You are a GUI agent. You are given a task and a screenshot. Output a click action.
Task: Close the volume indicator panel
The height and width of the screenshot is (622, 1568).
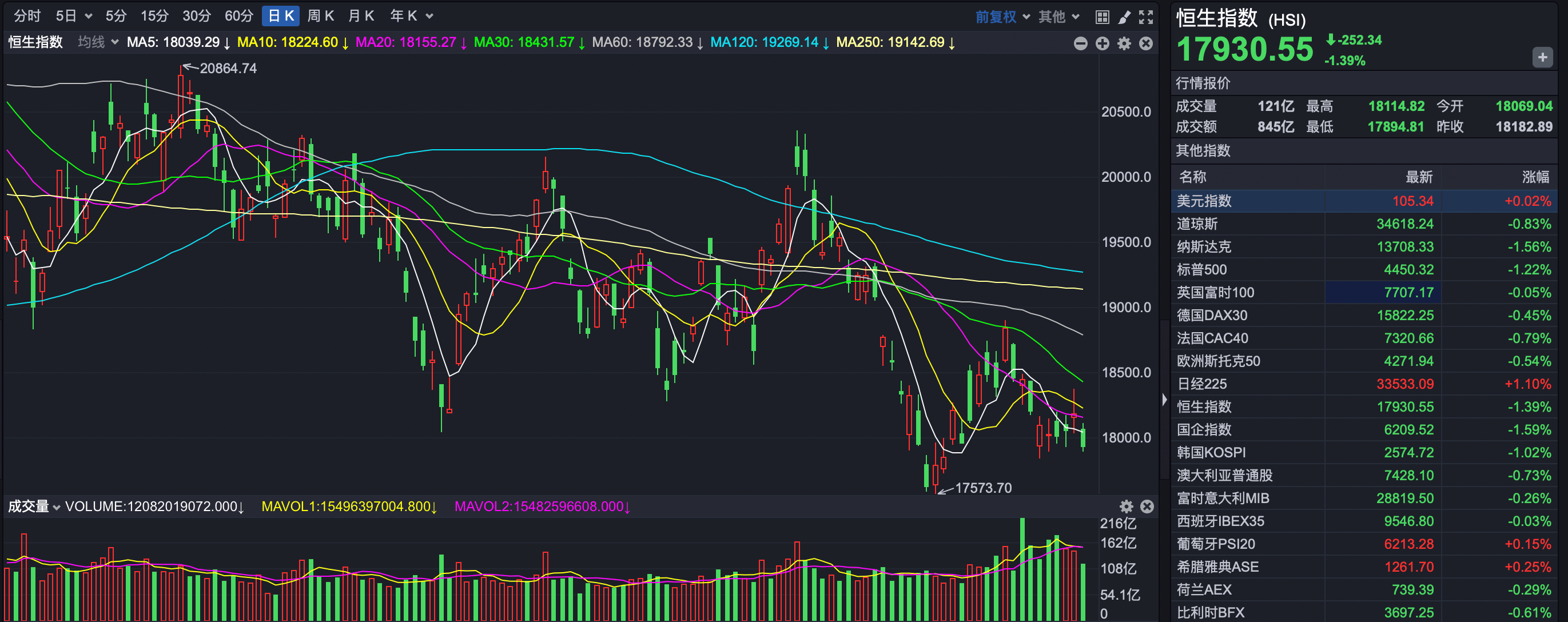point(1147,507)
